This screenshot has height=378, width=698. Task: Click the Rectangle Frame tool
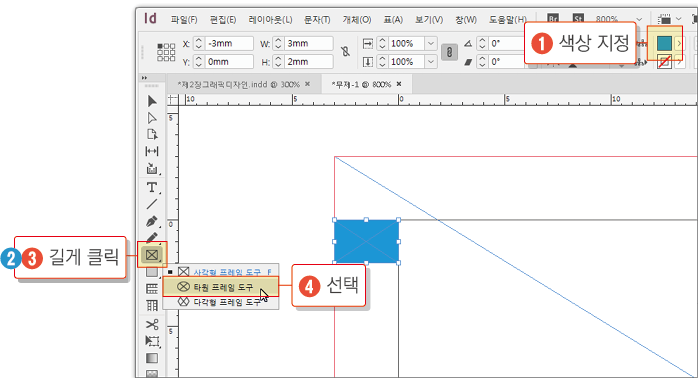pos(152,255)
